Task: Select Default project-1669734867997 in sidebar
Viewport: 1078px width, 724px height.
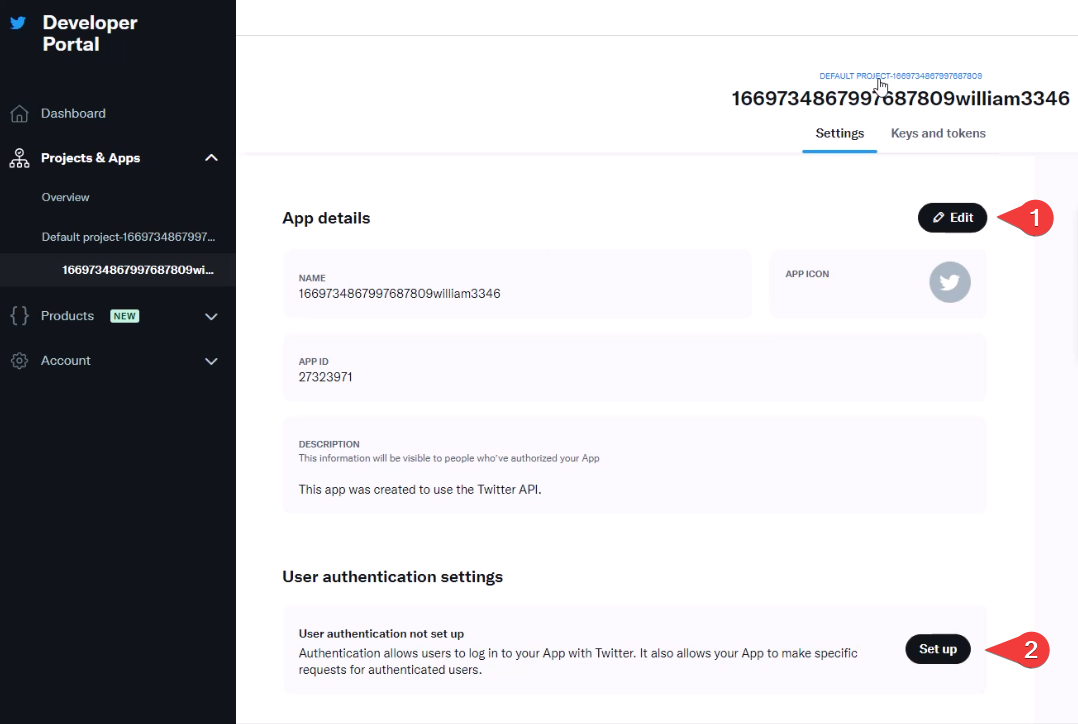Action: point(128,237)
